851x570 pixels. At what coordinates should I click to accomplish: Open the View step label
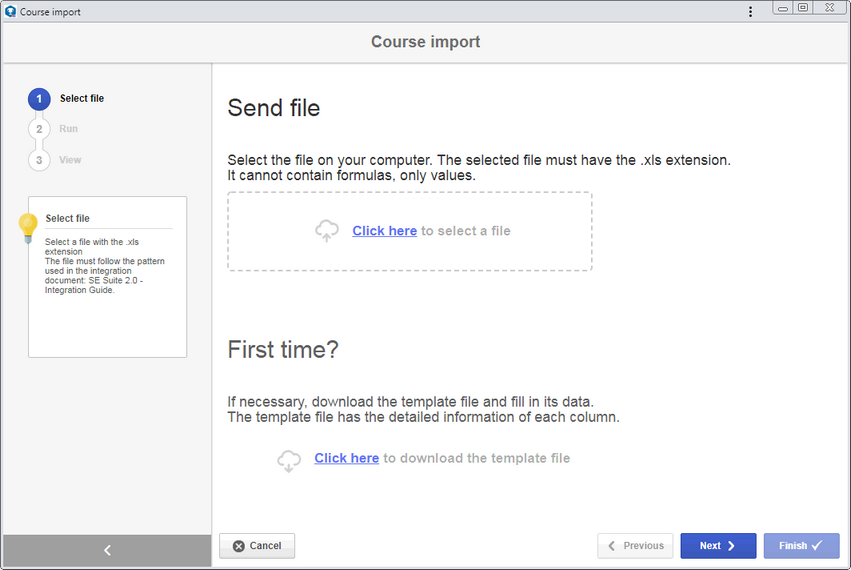point(70,160)
